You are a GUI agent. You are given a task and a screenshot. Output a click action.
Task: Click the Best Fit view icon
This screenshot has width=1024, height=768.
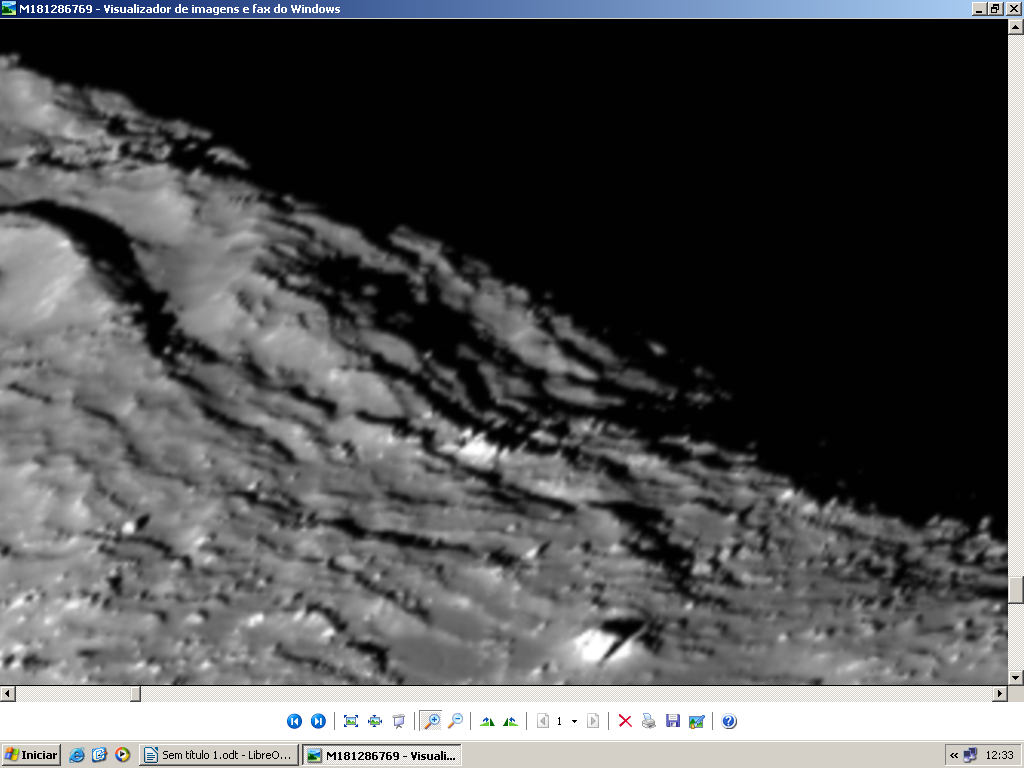pos(351,721)
